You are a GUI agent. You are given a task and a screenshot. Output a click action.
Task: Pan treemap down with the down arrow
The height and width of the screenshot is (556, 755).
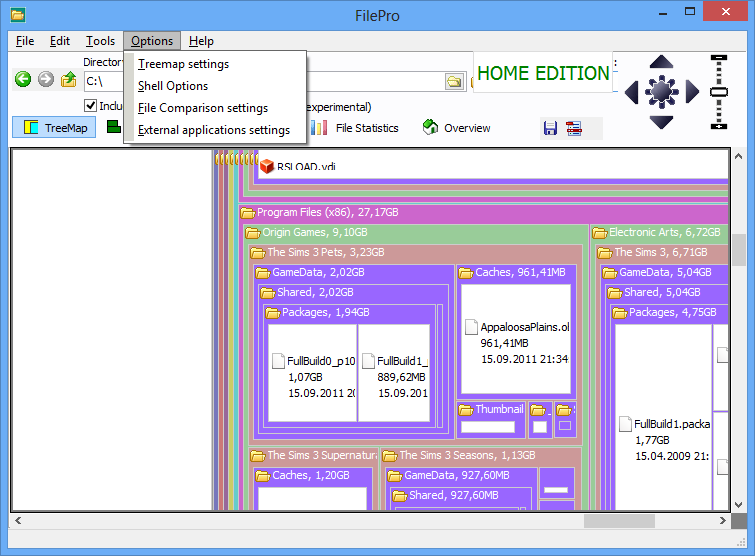pos(662,122)
